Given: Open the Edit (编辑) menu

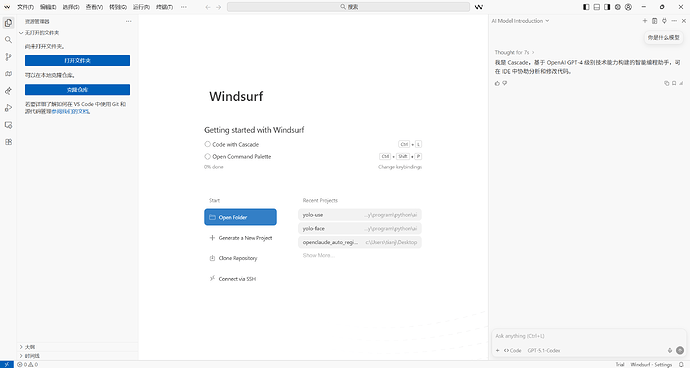Looking at the screenshot, I should 48,7.
